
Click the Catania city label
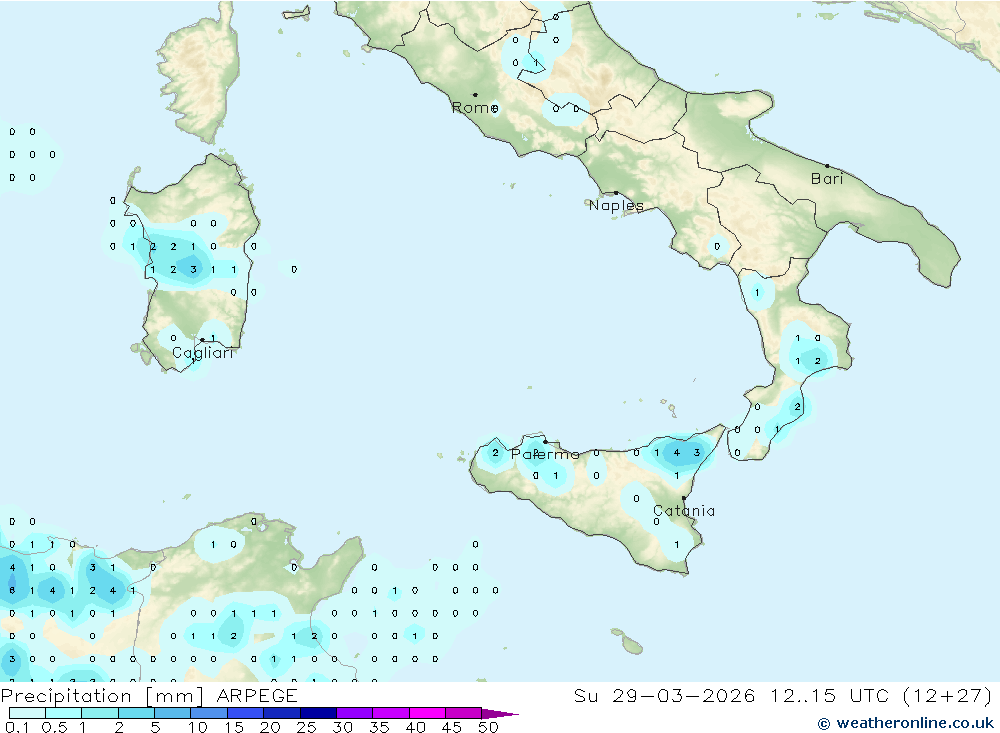coord(684,511)
